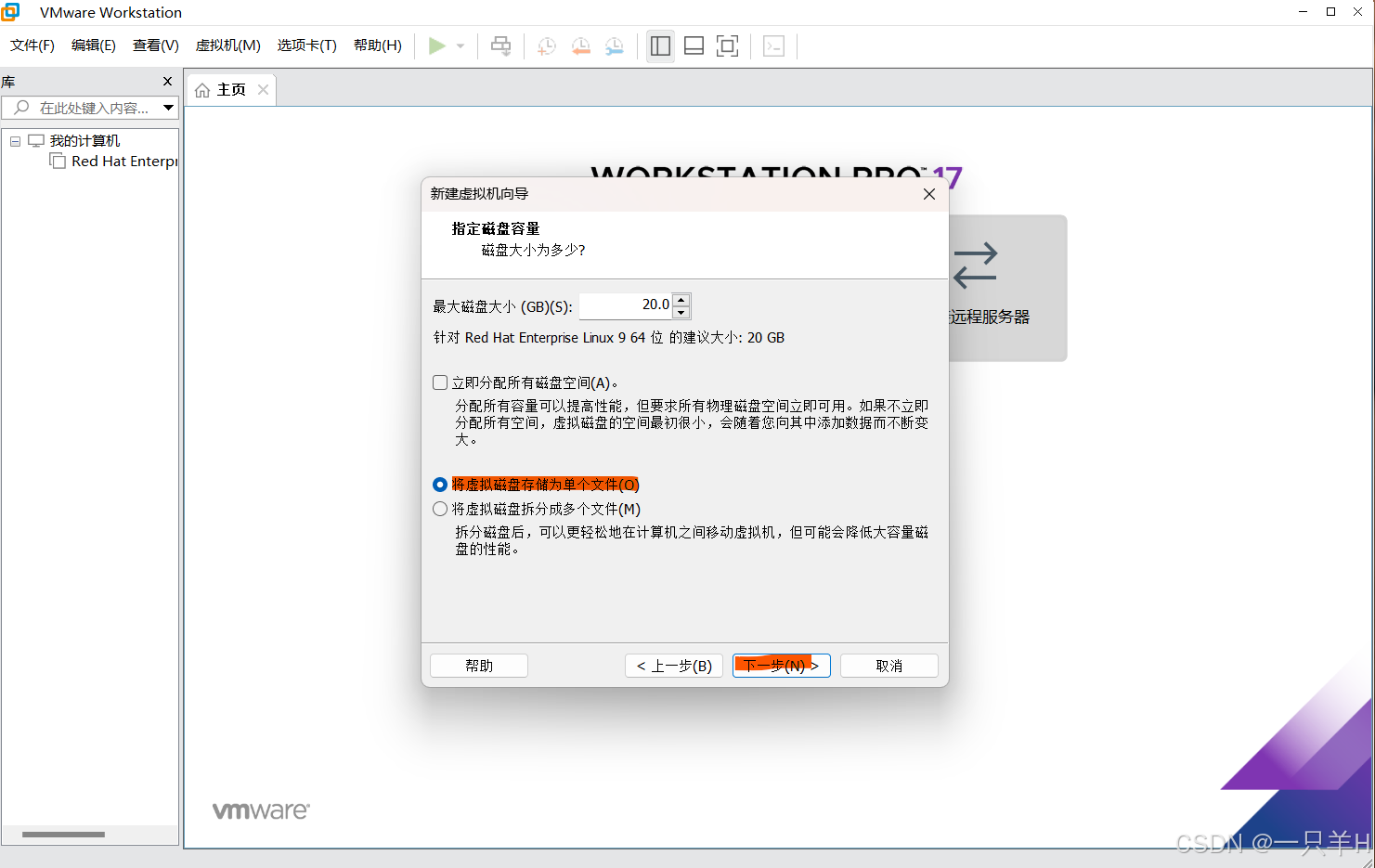
Task: Open the library search filter dropdown
Action: coord(168,108)
